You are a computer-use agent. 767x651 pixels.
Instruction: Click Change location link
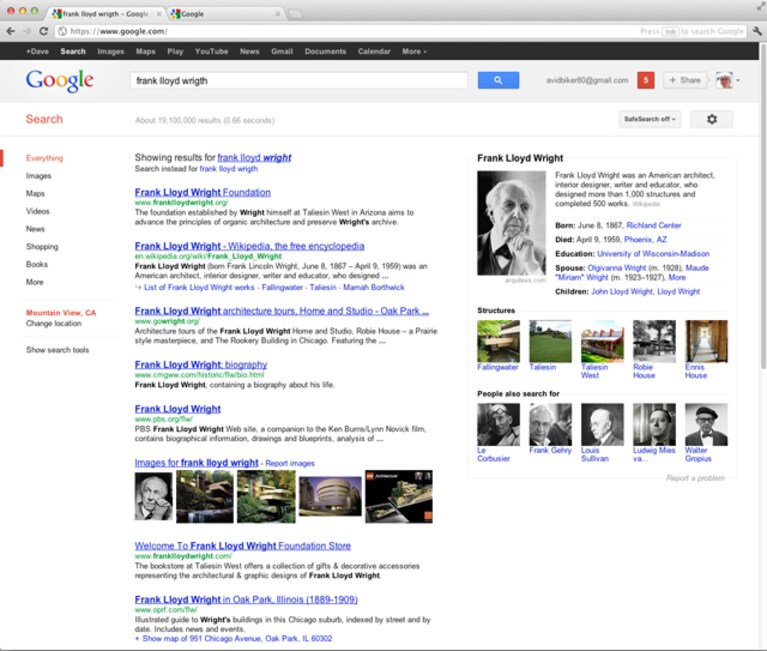coord(54,323)
